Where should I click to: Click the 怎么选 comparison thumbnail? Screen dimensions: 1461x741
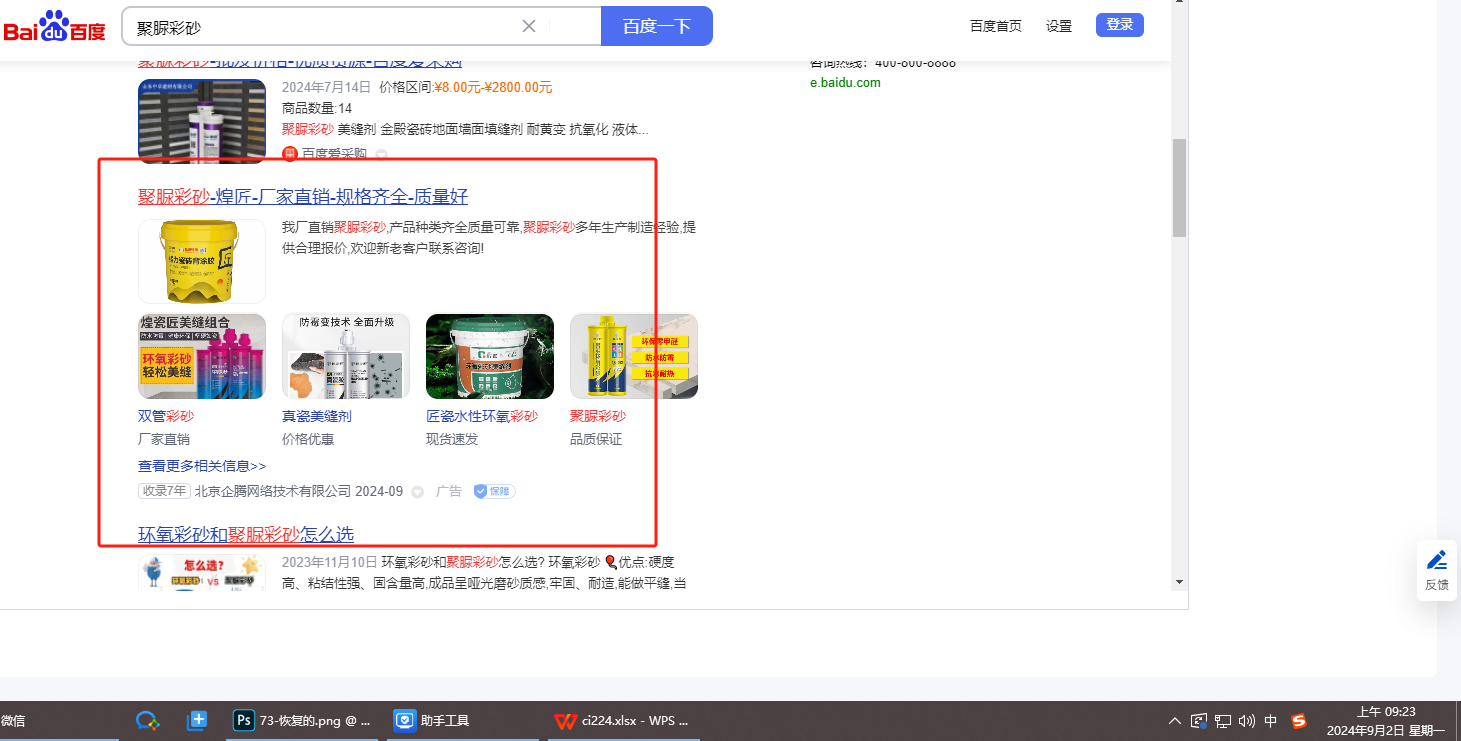(x=202, y=572)
